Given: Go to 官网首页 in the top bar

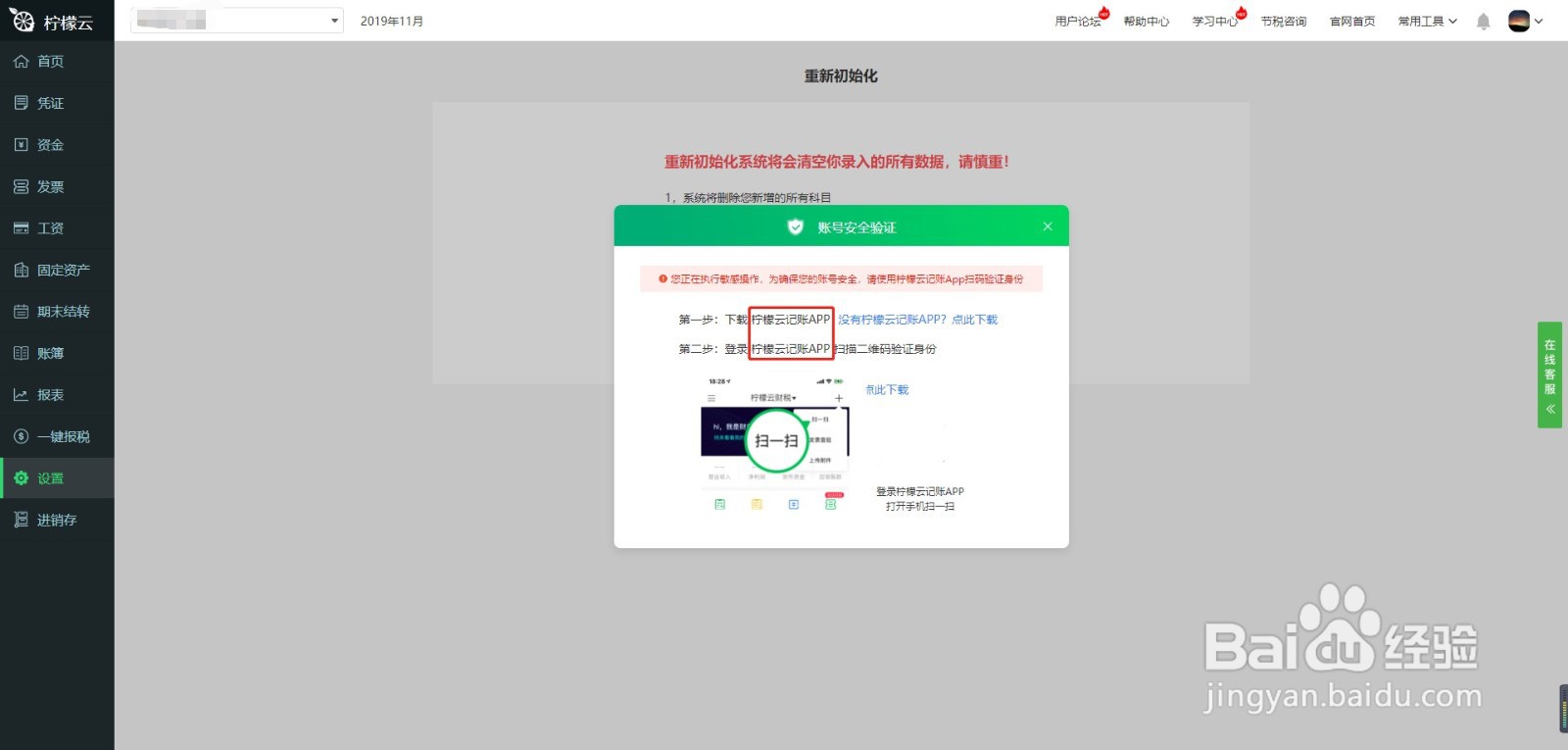Looking at the screenshot, I should [1352, 21].
